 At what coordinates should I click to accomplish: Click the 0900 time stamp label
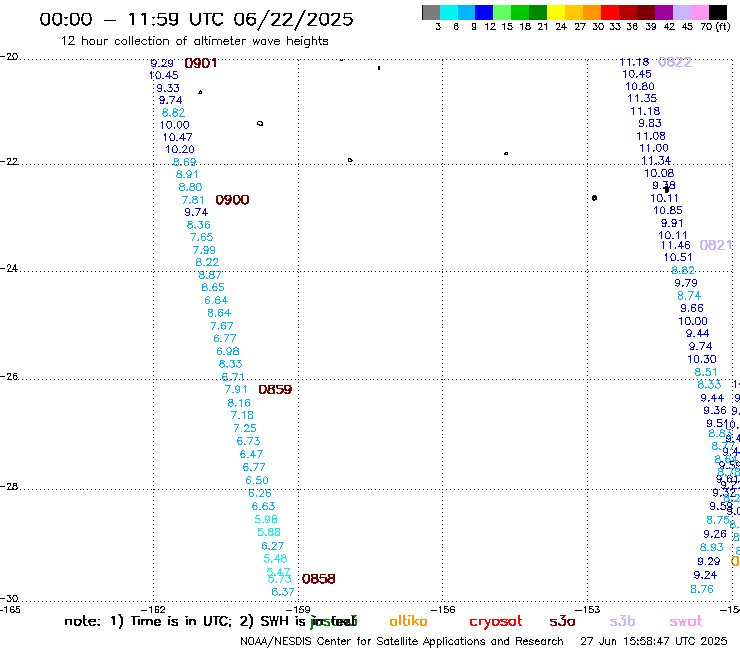[232, 200]
